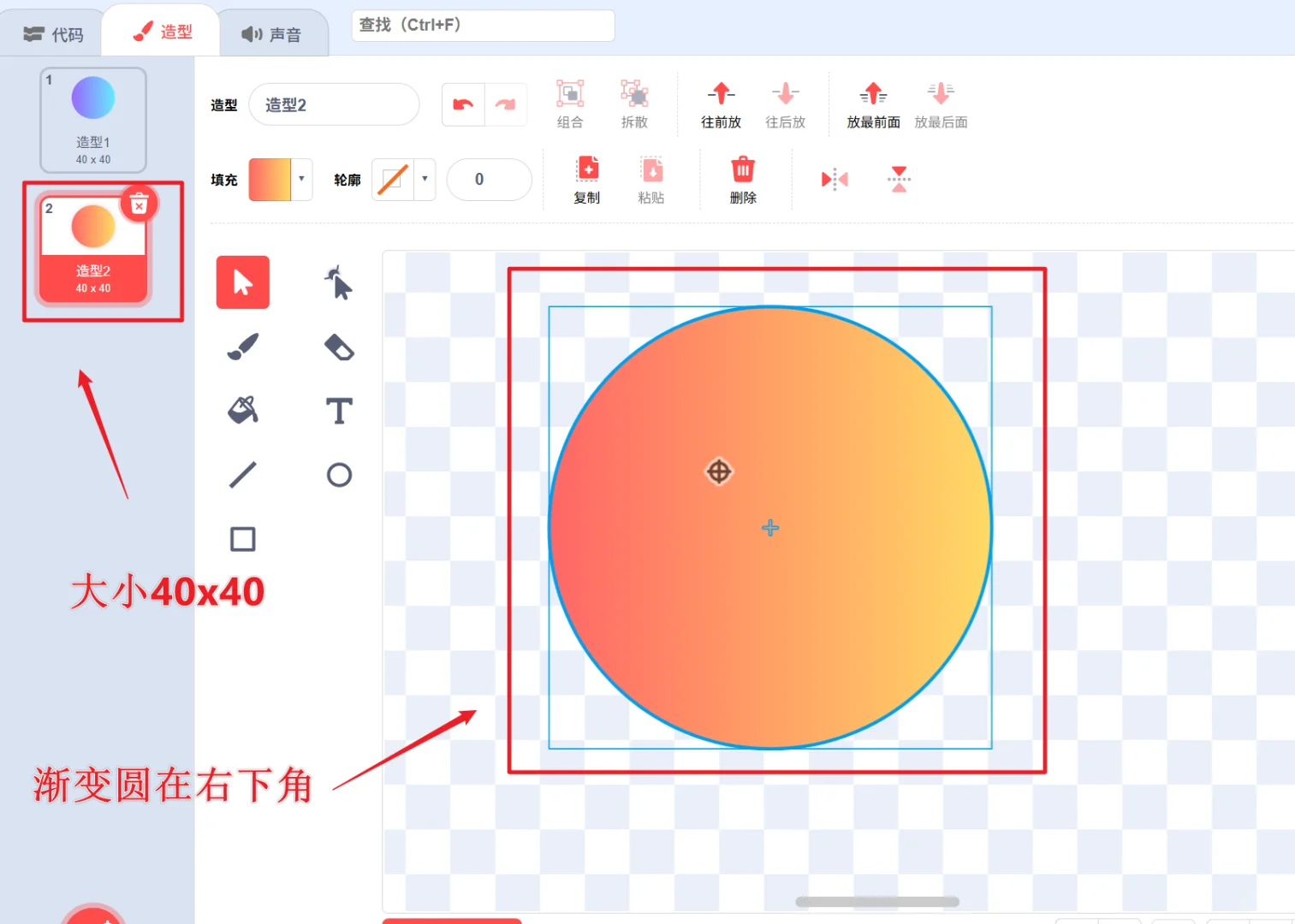Expand the fill color picker options

pos(303,180)
